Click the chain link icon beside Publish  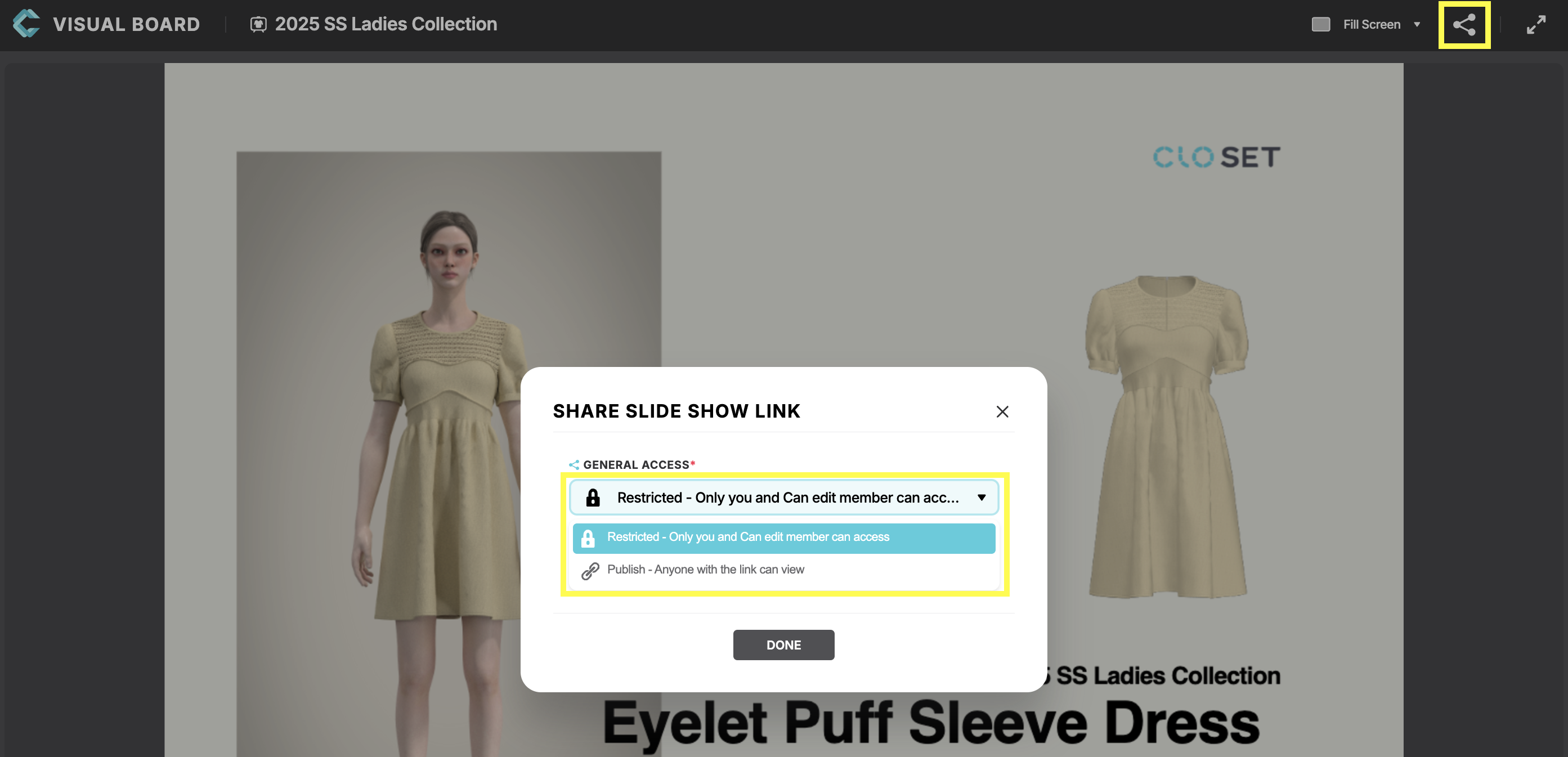click(590, 571)
